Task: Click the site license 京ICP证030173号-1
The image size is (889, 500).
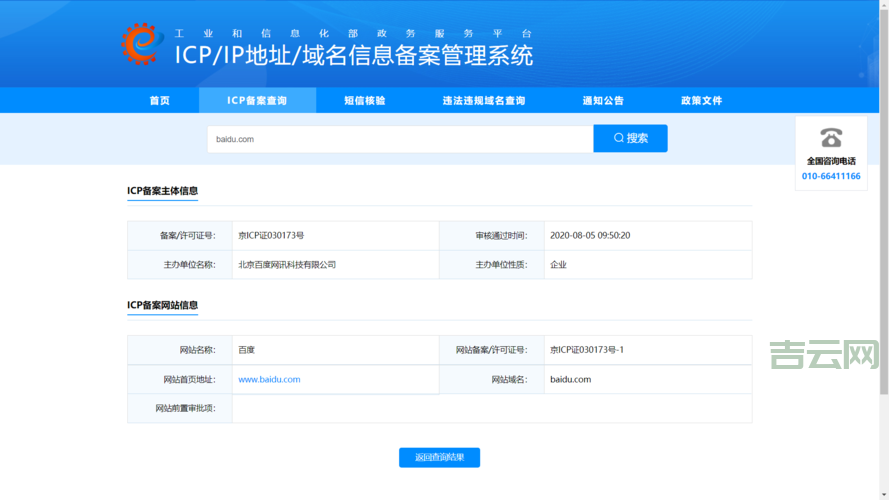Action: coord(587,350)
